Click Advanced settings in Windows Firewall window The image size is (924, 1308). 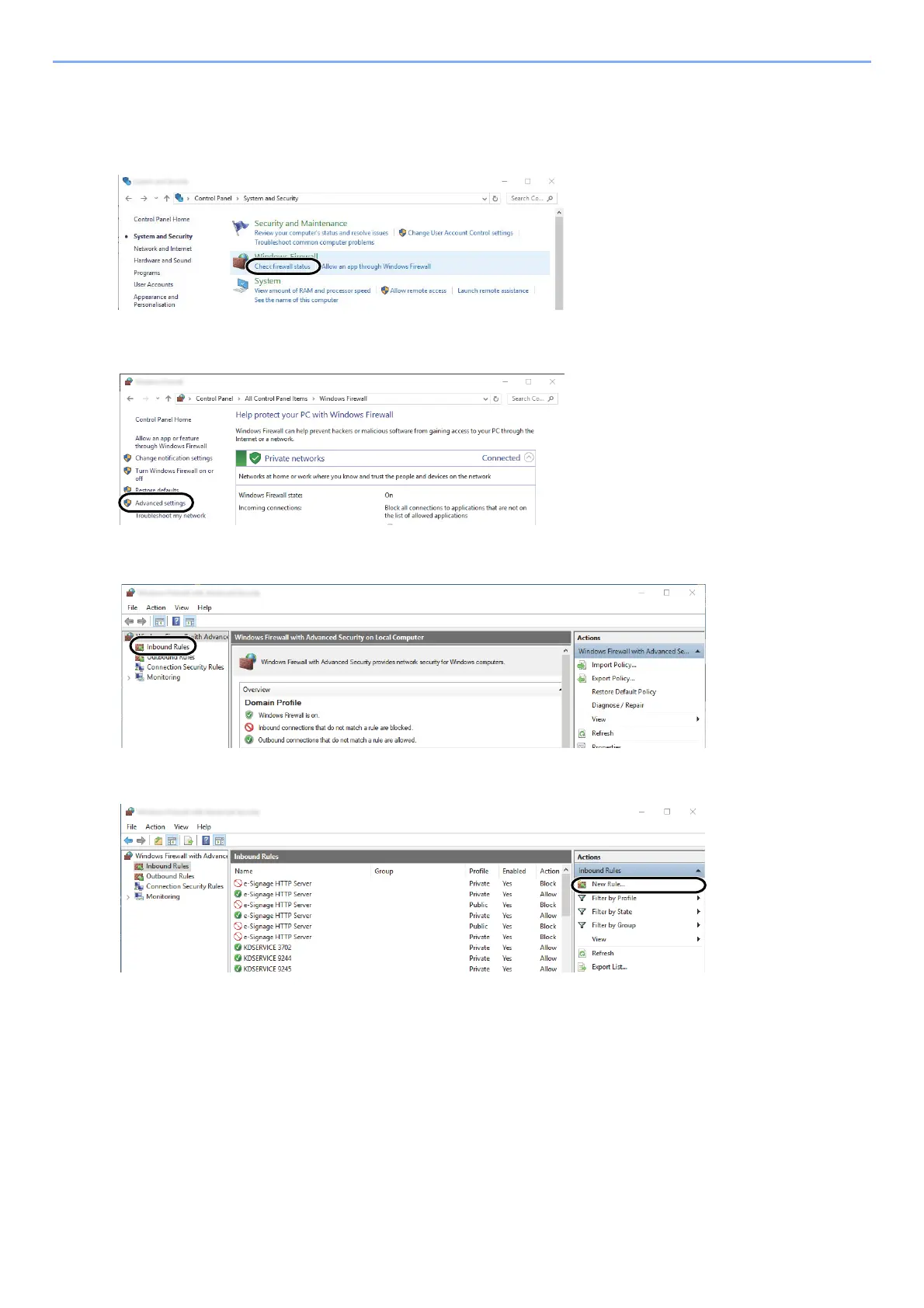161,503
